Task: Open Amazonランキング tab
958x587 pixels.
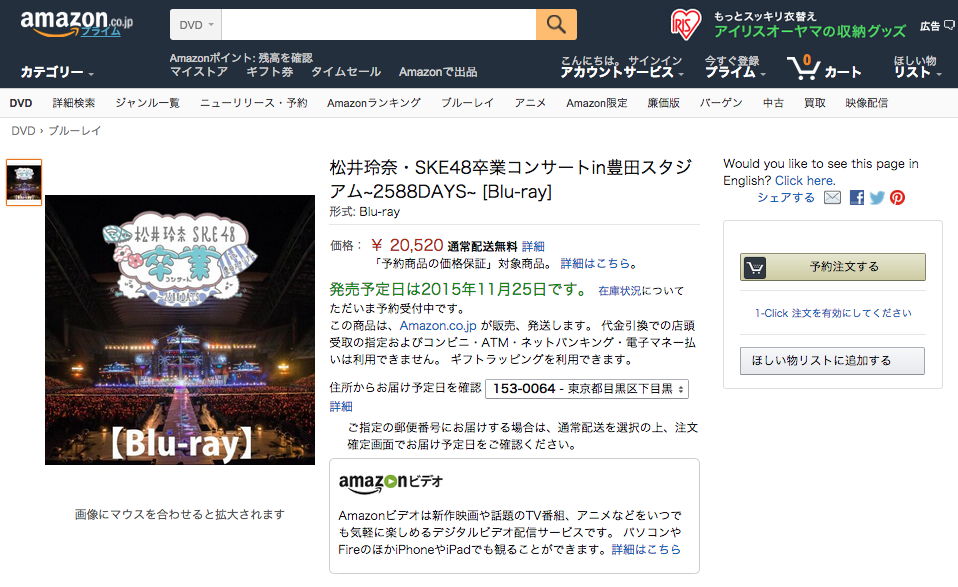Action: click(x=373, y=103)
